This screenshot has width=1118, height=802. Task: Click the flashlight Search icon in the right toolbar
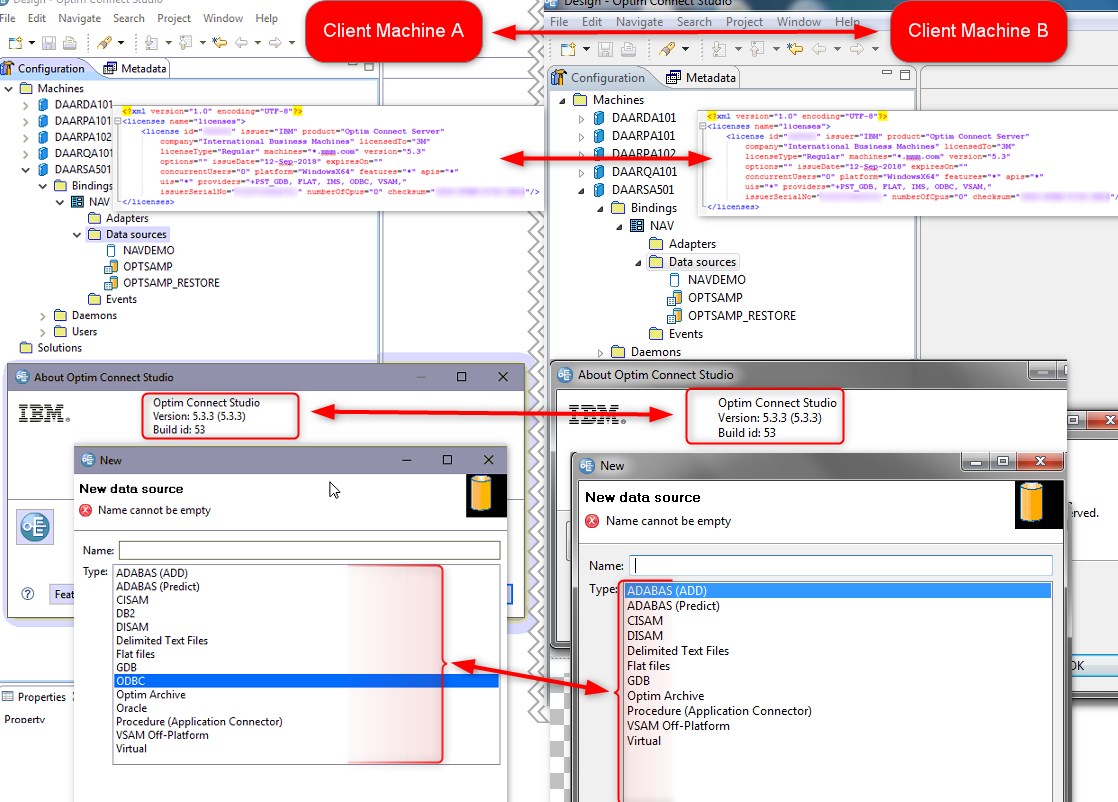click(x=667, y=49)
